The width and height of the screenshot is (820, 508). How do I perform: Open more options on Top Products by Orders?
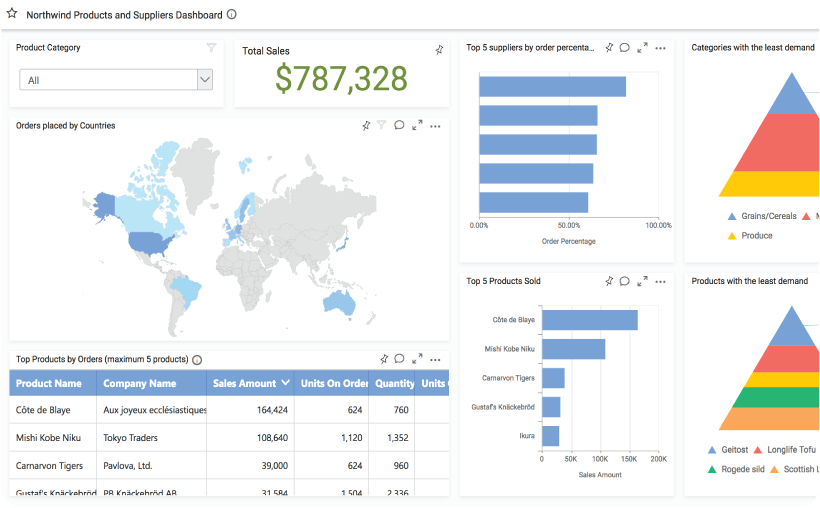[x=435, y=359]
